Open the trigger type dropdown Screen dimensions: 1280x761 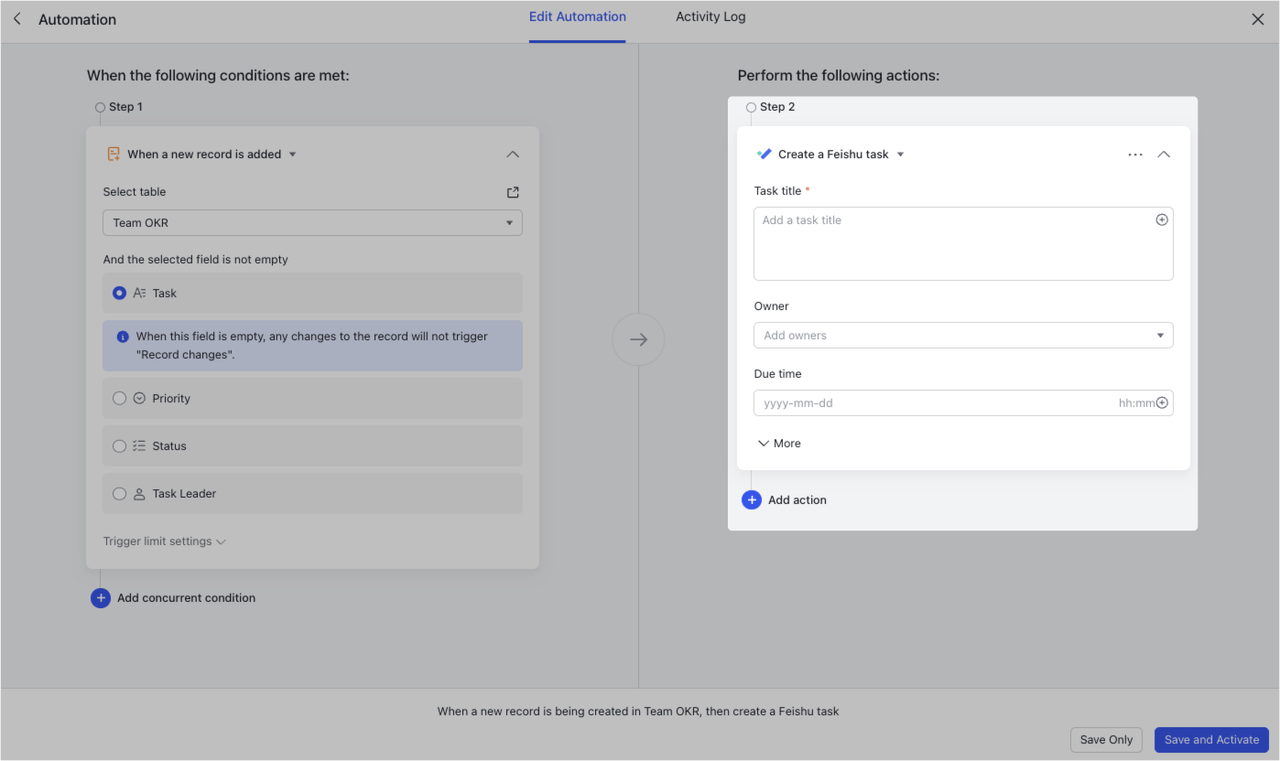tap(293, 155)
